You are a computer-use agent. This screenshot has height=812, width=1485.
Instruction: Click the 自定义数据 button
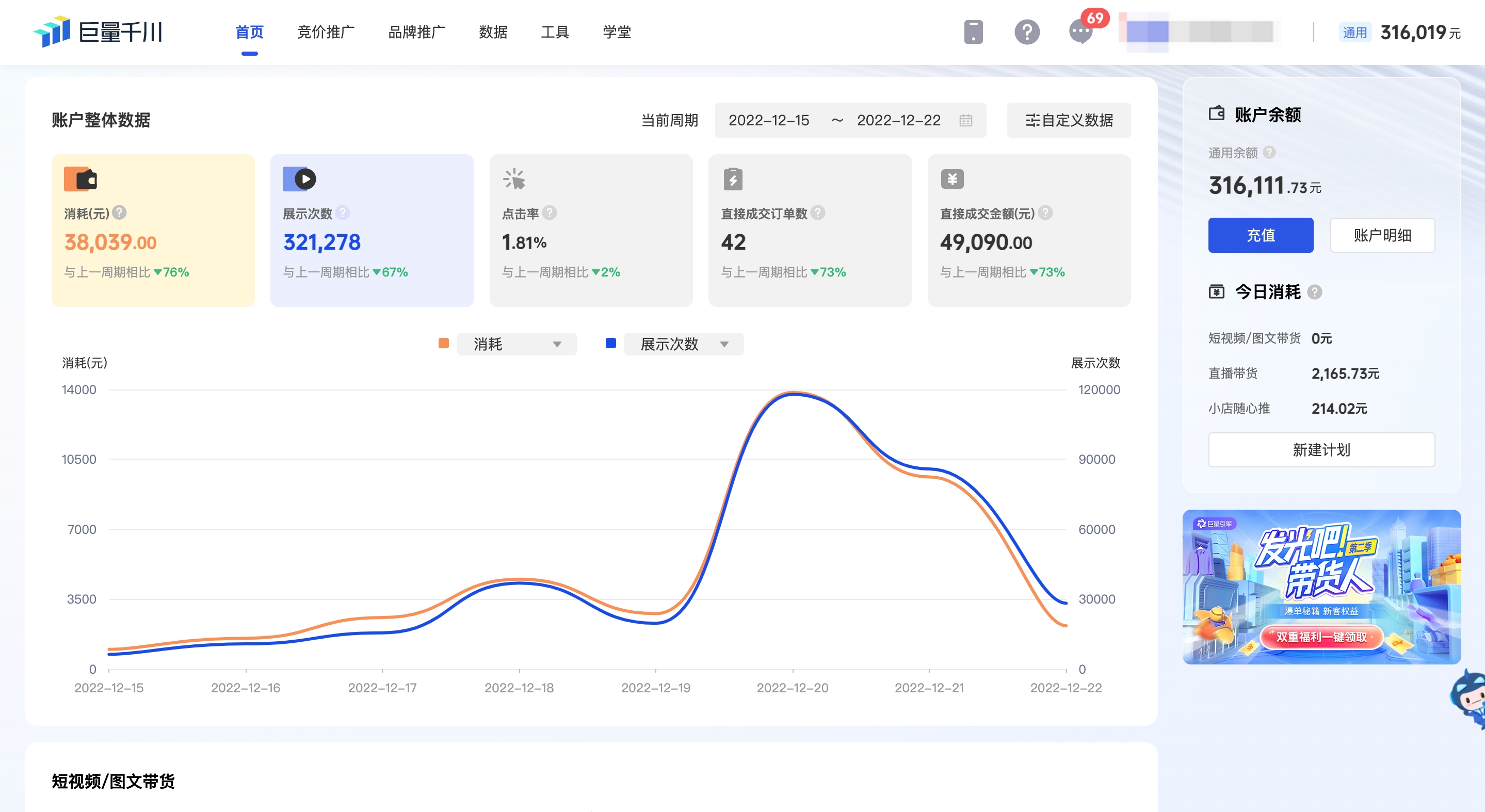pos(1069,120)
